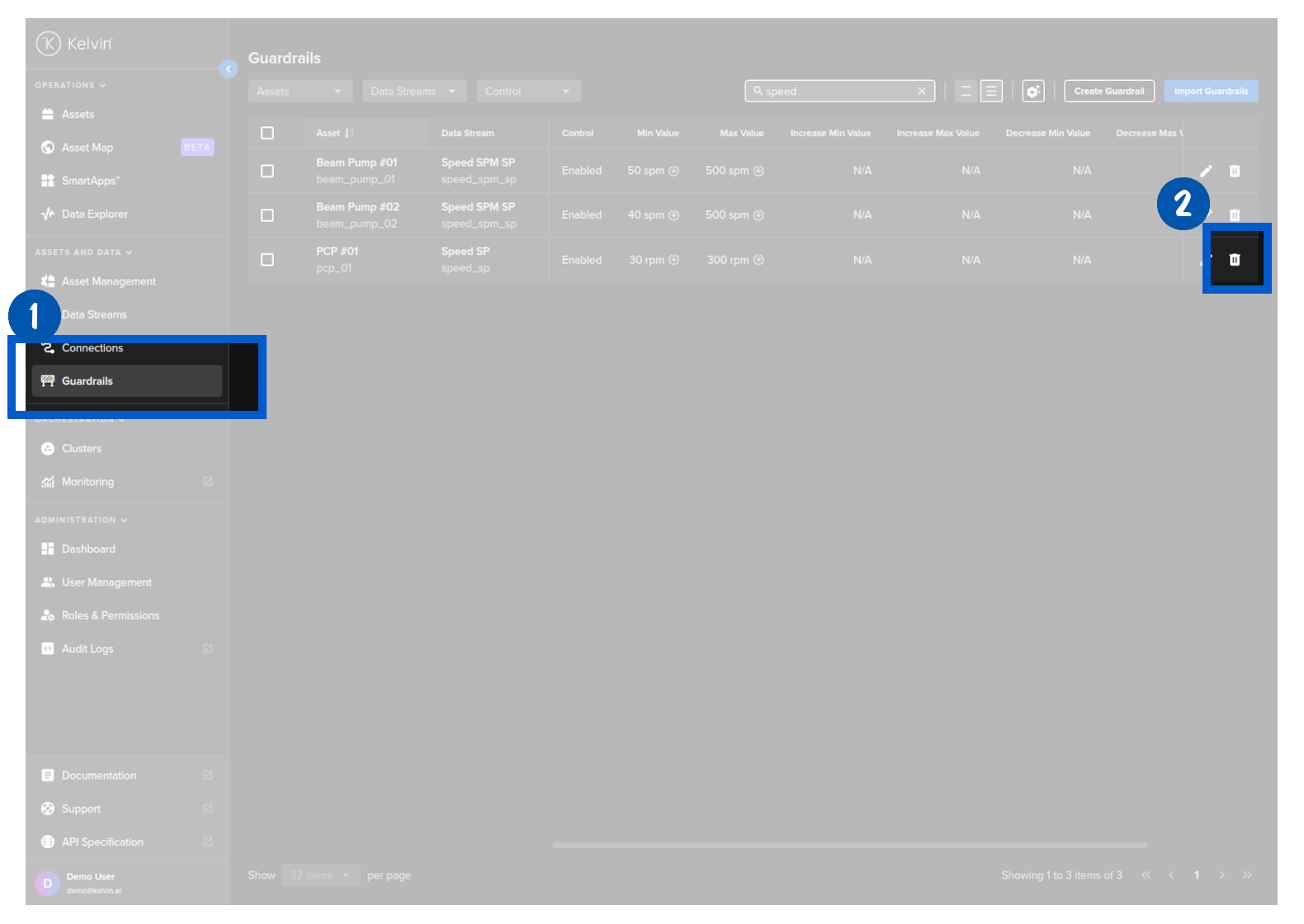Open the Assets filter dropdown

(x=300, y=92)
